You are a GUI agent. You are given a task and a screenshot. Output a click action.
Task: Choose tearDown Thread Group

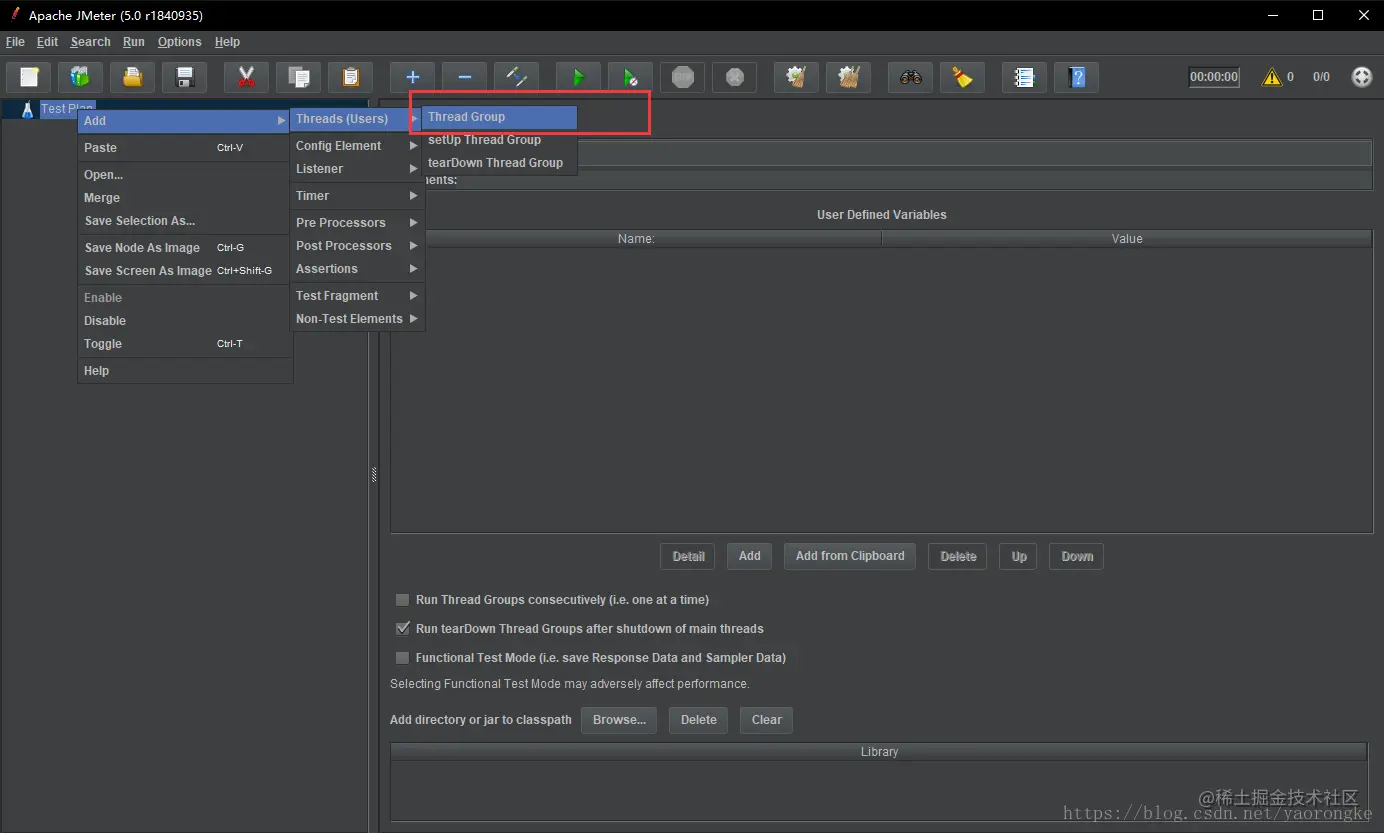tap(499, 163)
